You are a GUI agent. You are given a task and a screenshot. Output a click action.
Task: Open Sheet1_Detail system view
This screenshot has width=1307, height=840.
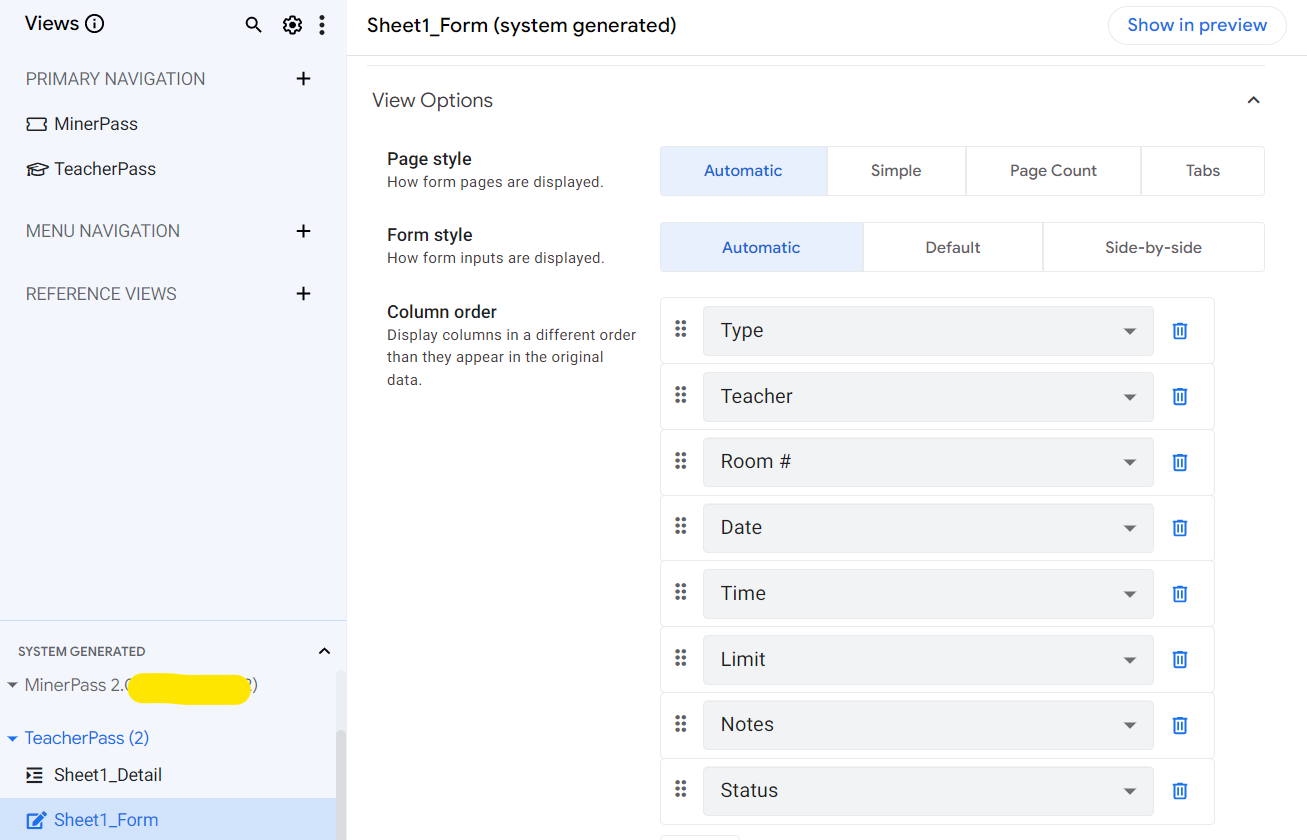click(107, 775)
